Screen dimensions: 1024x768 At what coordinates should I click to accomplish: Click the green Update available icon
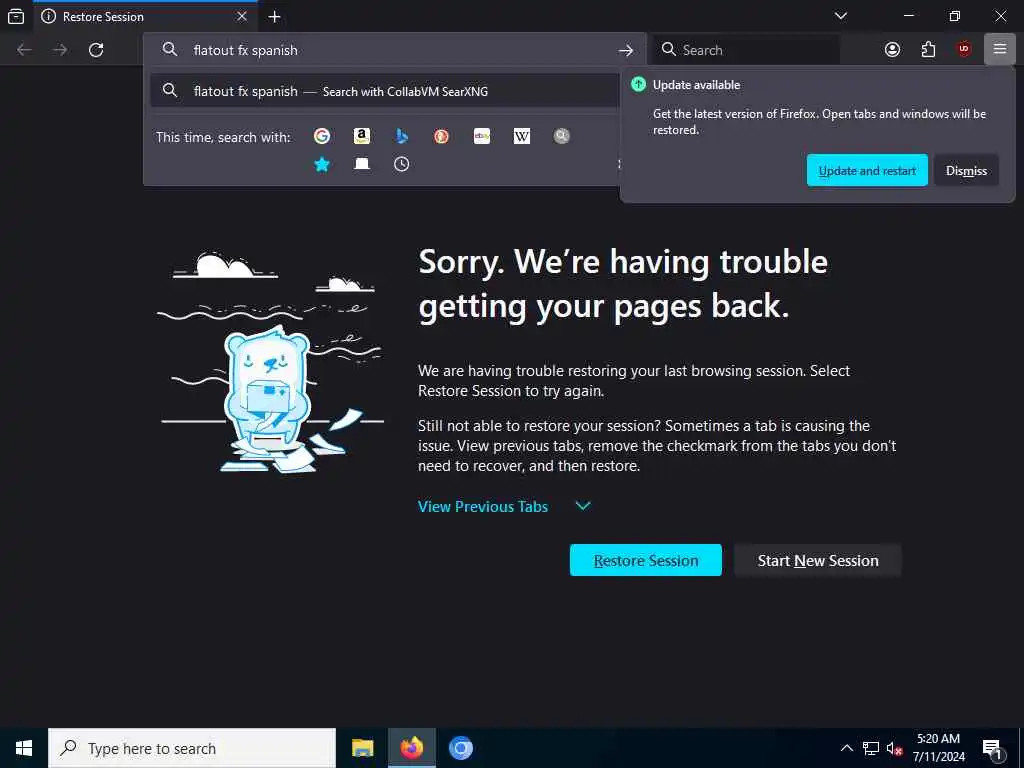click(639, 84)
